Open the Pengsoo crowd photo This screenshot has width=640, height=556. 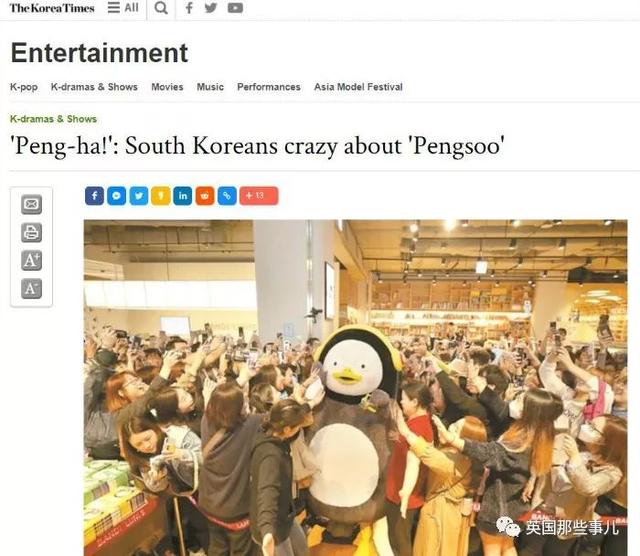tap(356, 388)
